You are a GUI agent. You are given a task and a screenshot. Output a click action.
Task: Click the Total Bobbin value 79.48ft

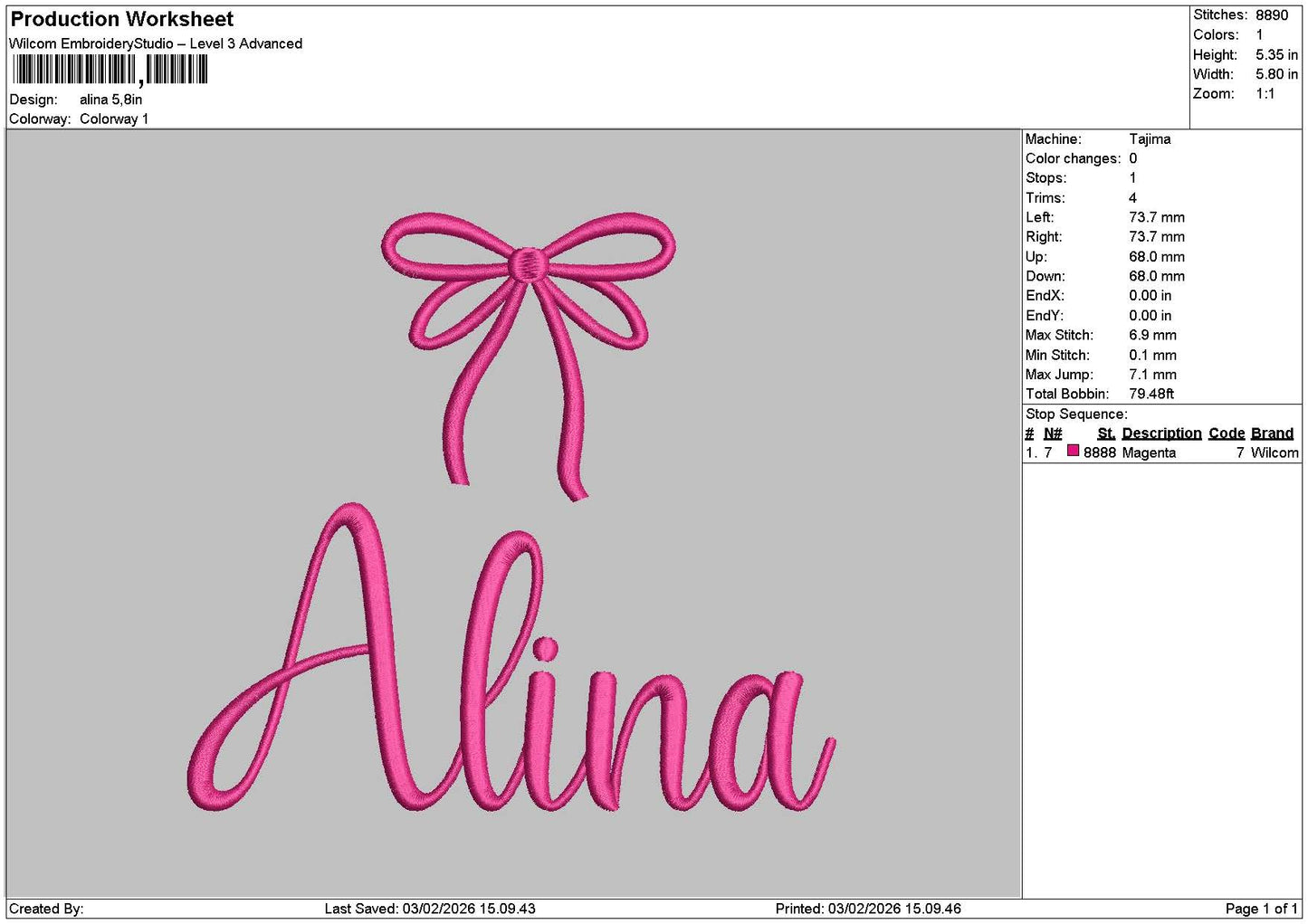point(1151,394)
